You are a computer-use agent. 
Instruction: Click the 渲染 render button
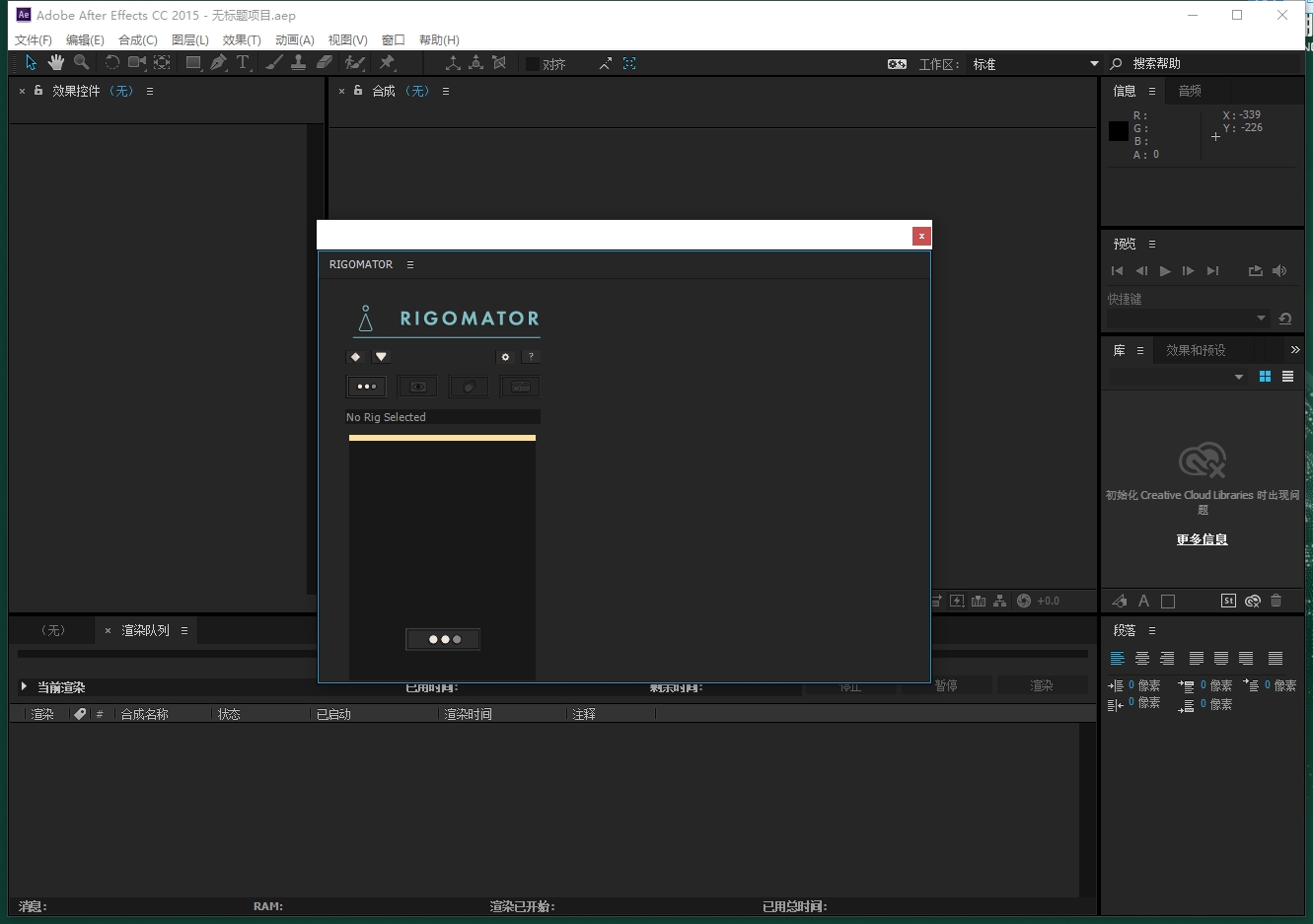(1042, 685)
